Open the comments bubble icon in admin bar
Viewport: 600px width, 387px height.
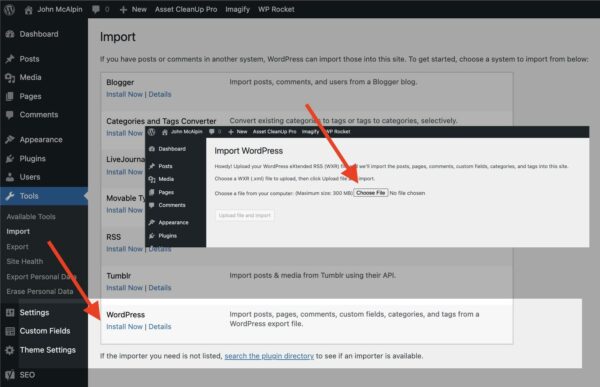coord(96,9)
